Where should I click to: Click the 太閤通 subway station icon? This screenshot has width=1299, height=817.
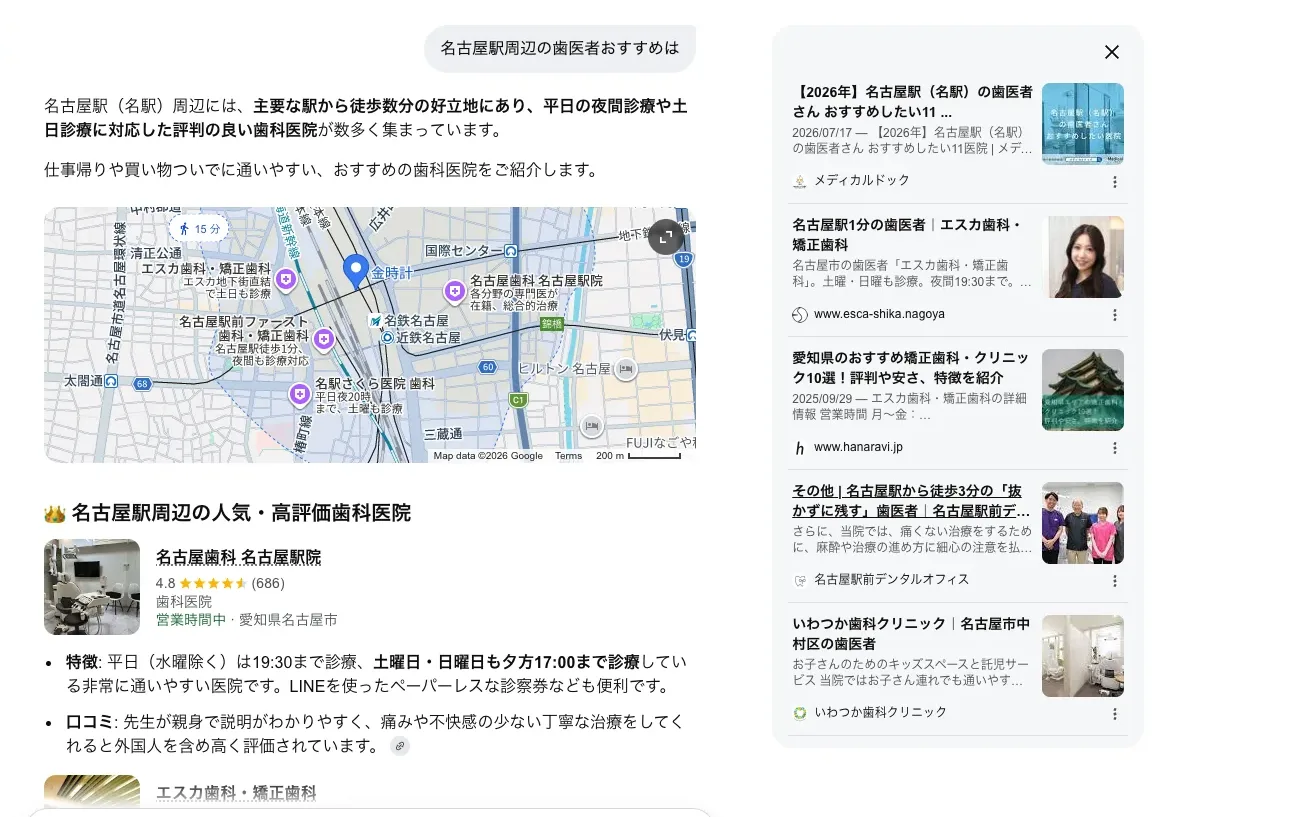point(111,381)
